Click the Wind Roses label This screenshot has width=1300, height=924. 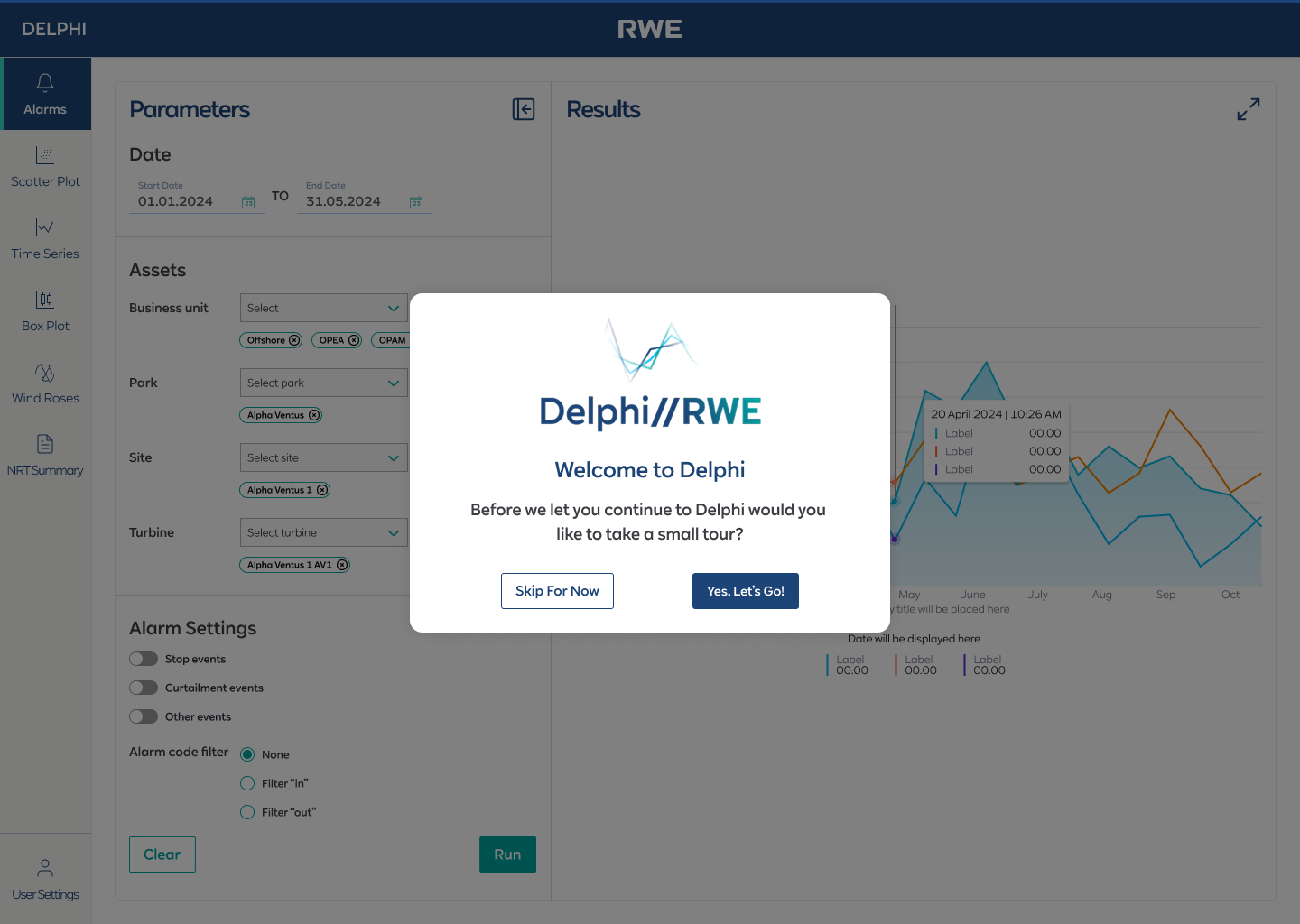[45, 398]
